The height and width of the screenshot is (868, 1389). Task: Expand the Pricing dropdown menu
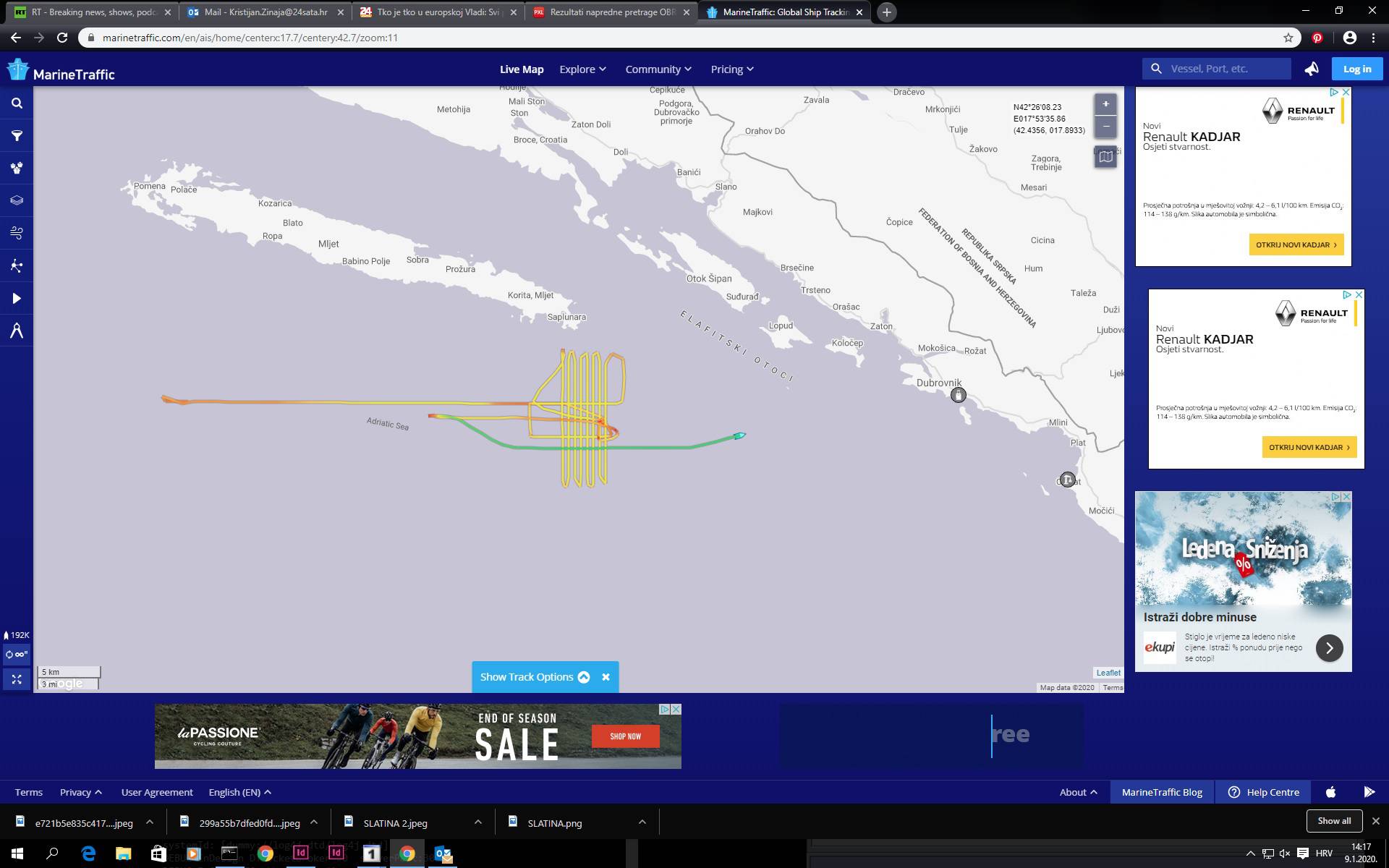click(x=731, y=69)
